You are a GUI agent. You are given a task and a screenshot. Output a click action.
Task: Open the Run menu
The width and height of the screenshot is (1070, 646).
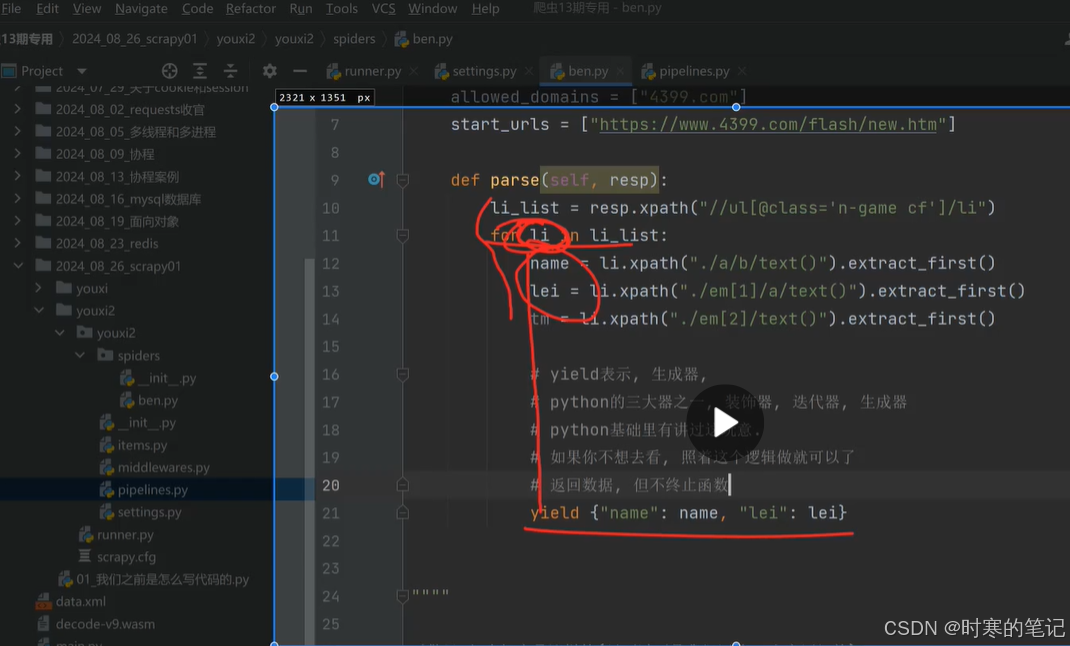click(x=300, y=9)
